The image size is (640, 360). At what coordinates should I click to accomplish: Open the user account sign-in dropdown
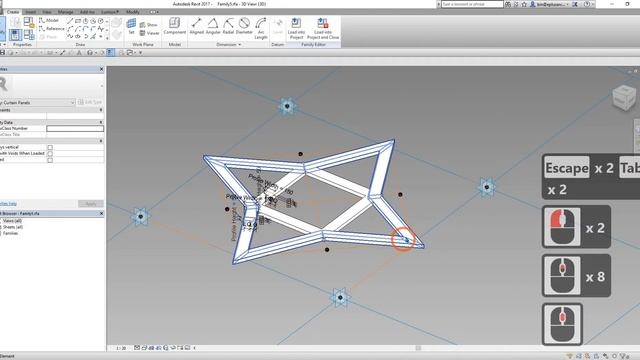[550, 4]
